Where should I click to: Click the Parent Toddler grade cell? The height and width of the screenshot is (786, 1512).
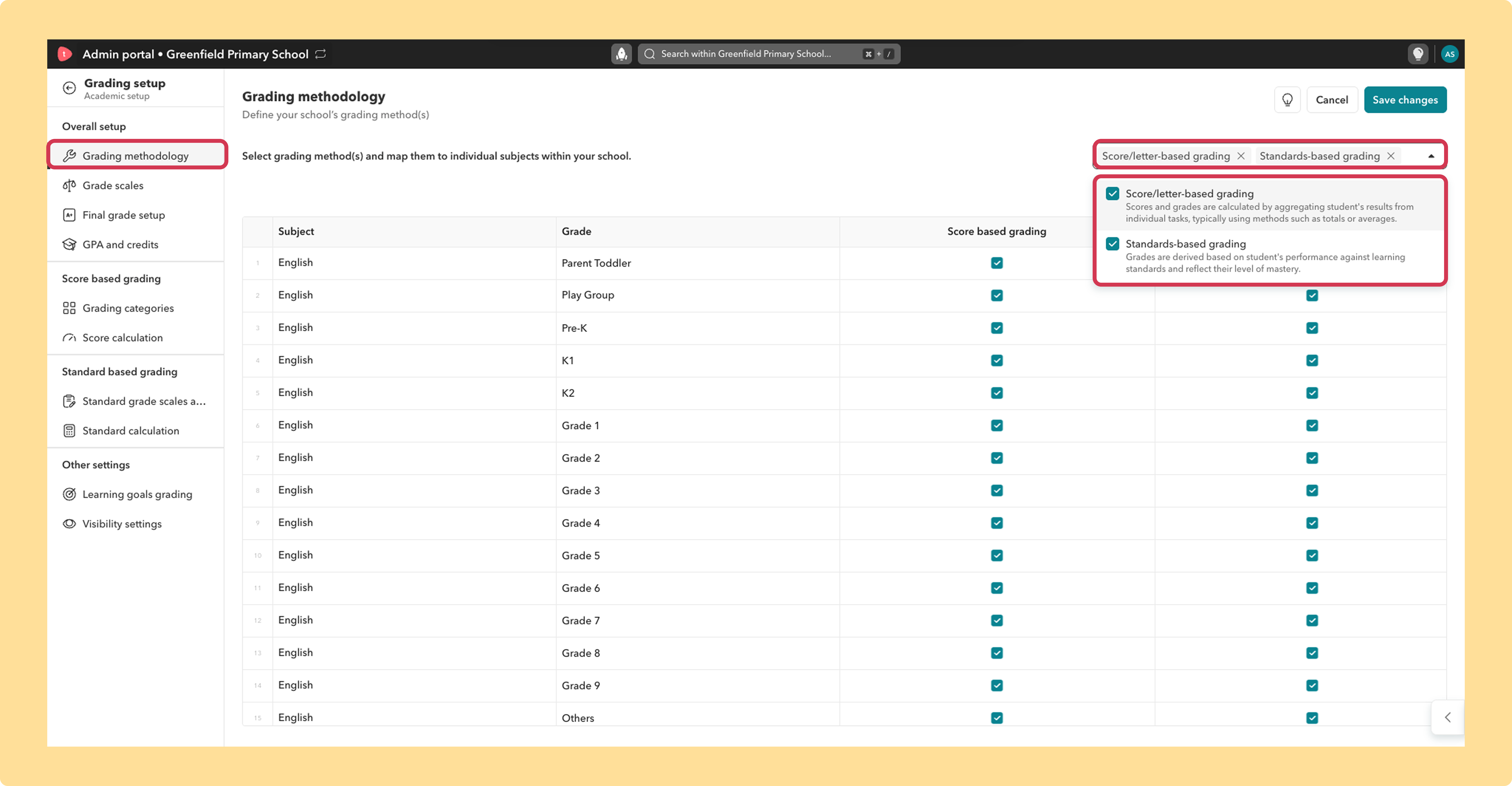tap(697, 263)
